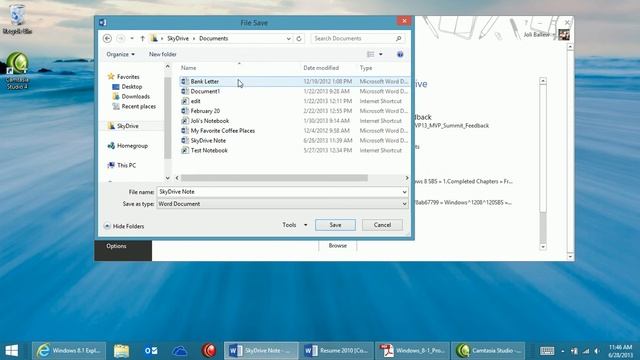Click the forward navigation arrow
This screenshot has width=640, height=360.
point(121,38)
